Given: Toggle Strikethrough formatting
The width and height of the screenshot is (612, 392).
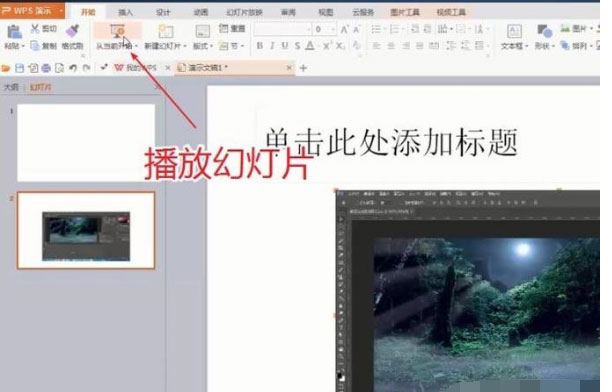Looking at the screenshot, I should [297, 46].
